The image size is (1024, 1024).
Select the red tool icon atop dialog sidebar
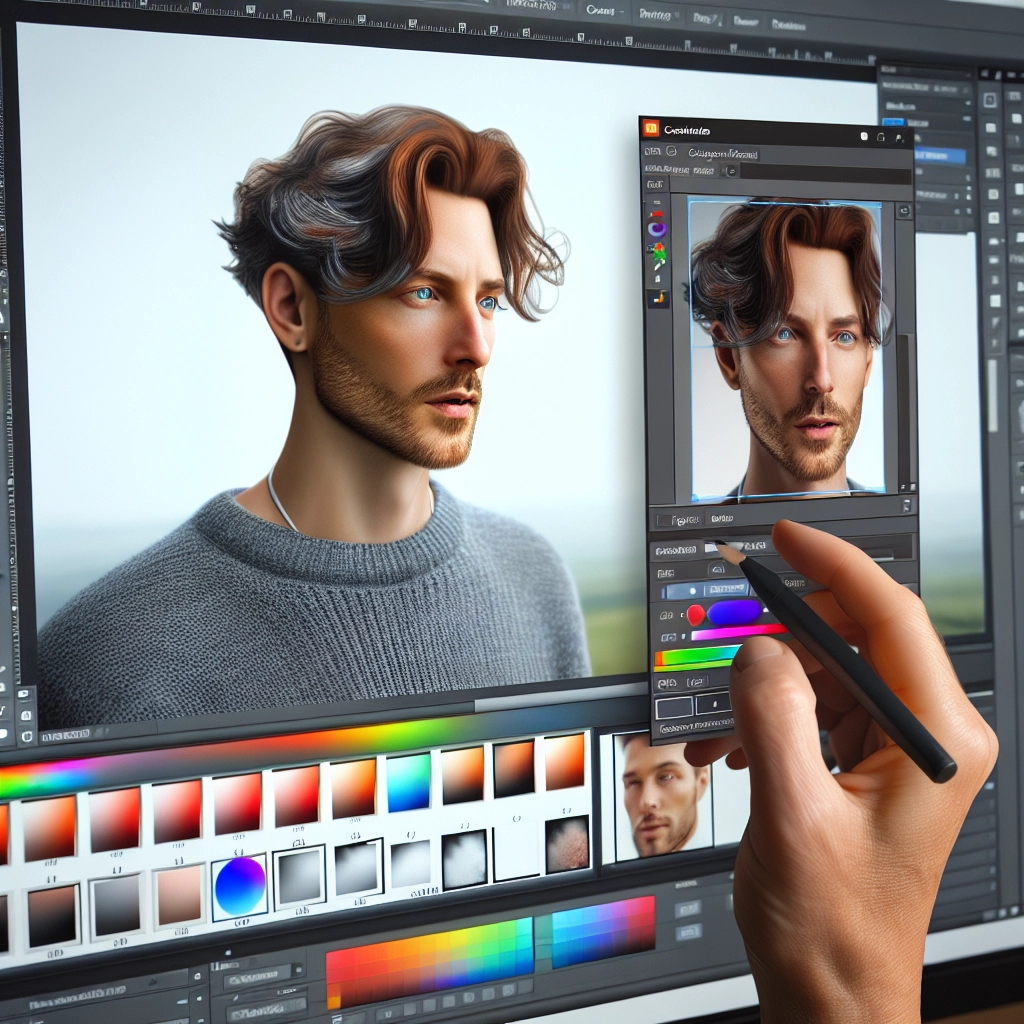pyautogui.click(x=656, y=214)
